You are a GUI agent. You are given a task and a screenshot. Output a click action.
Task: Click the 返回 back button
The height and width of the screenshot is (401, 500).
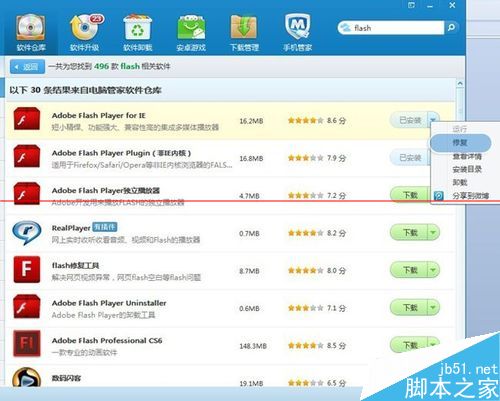pyautogui.click(x=27, y=67)
